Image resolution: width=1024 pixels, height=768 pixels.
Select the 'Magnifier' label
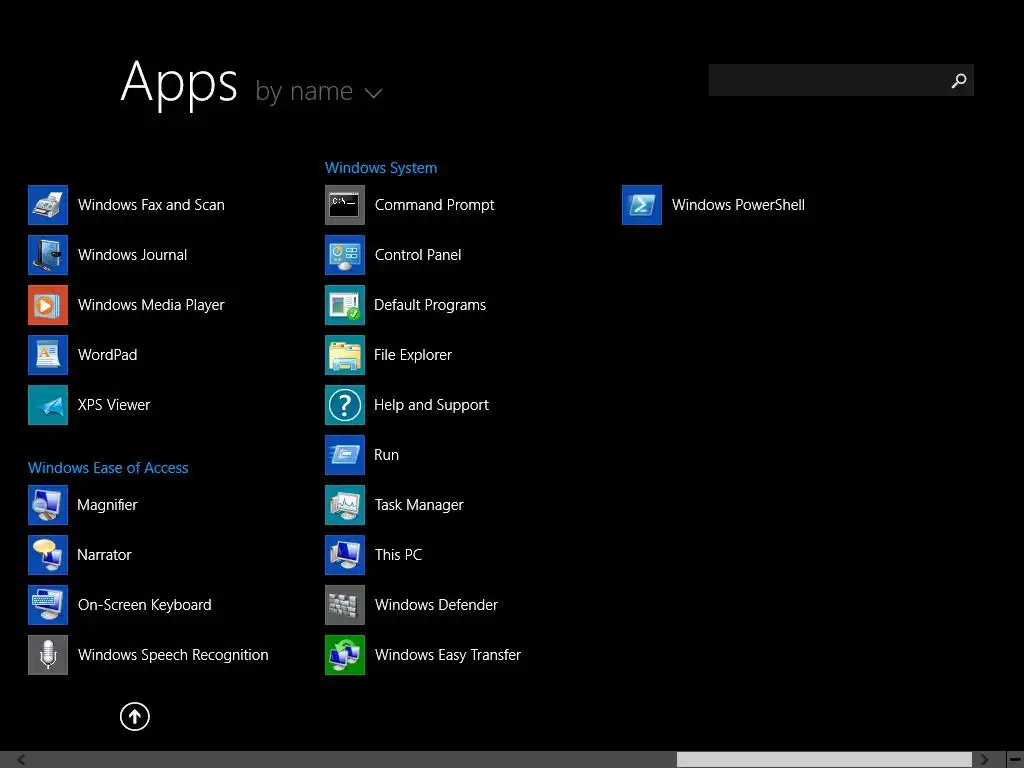click(107, 505)
